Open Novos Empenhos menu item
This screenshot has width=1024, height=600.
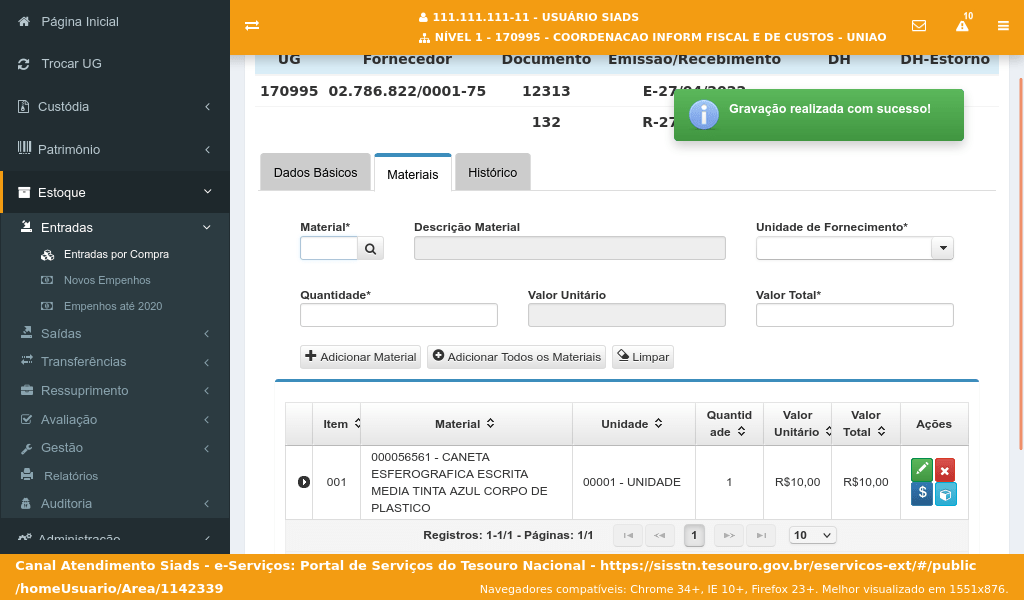coord(107,280)
